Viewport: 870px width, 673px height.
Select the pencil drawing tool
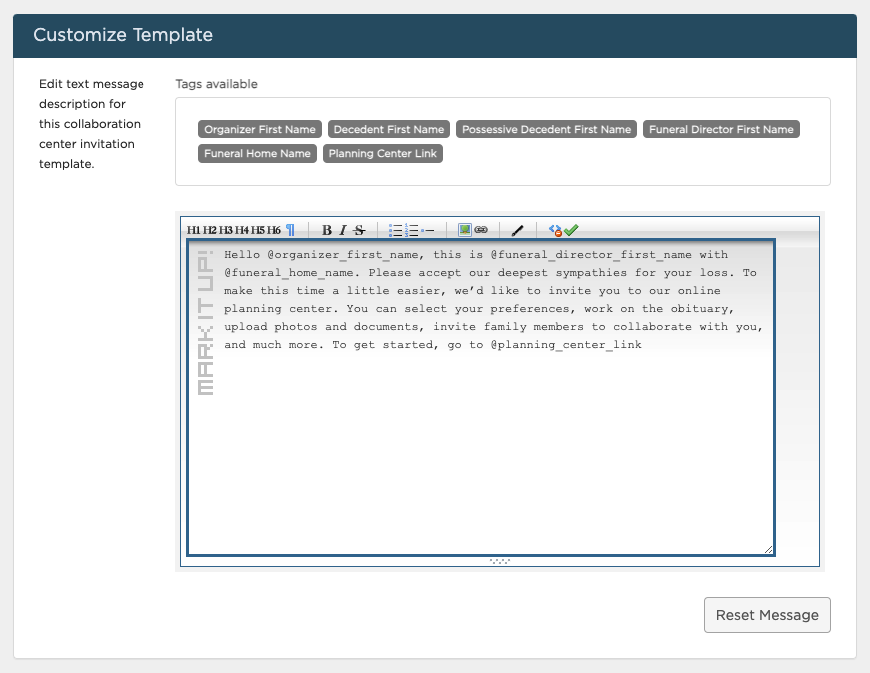coord(517,230)
